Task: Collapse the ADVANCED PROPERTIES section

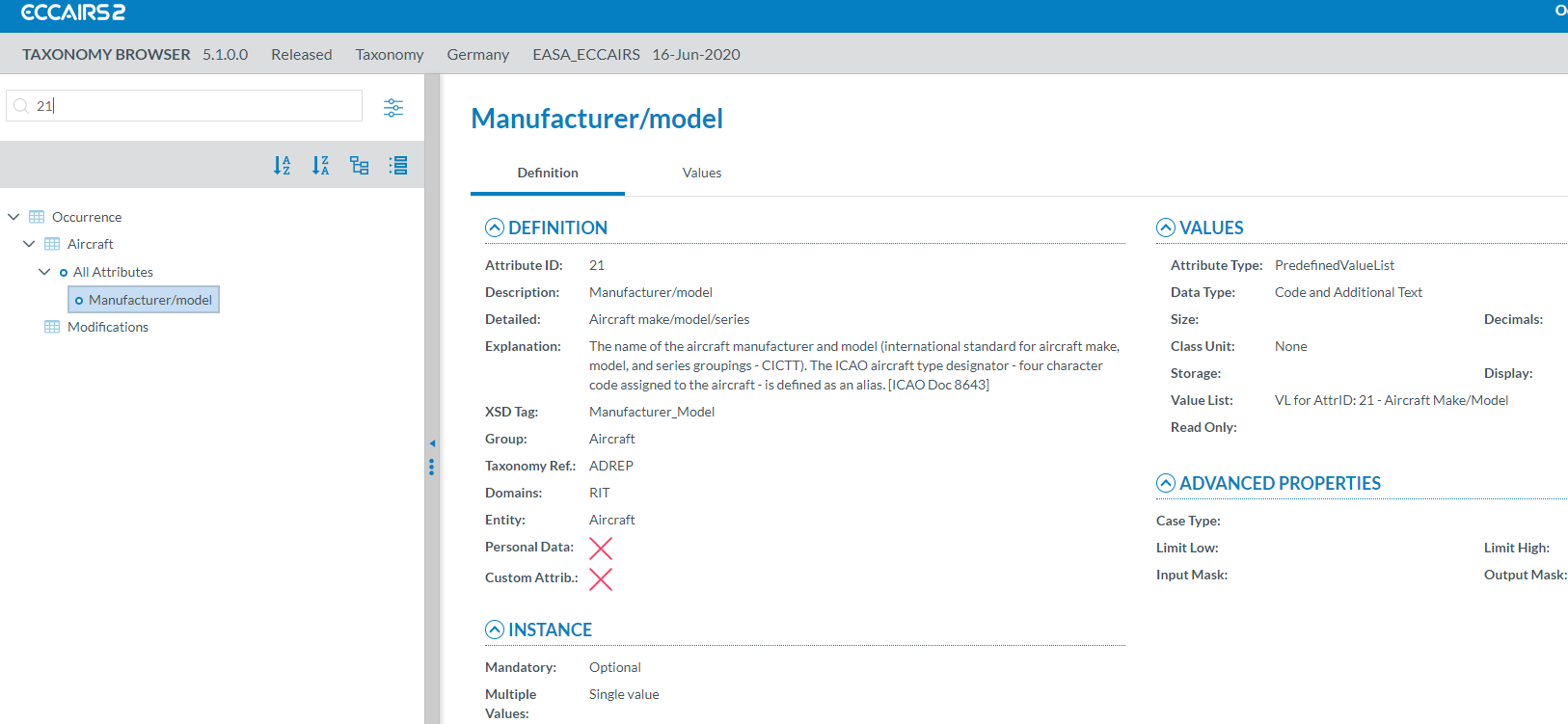Action: (1166, 483)
